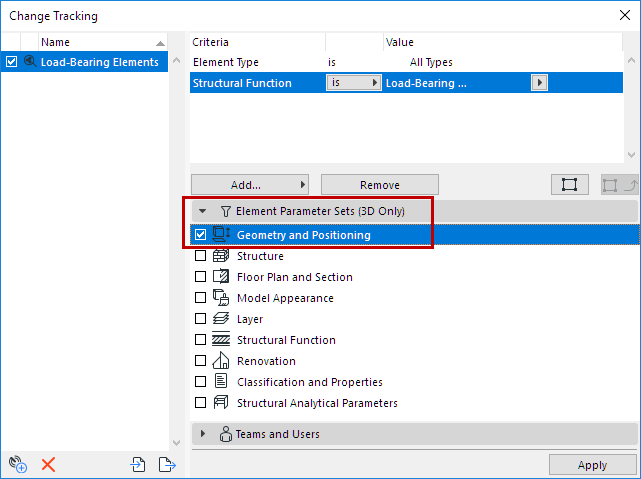The height and width of the screenshot is (479, 641).
Task: Click the selection rectangle icon button
Action: coord(569,184)
